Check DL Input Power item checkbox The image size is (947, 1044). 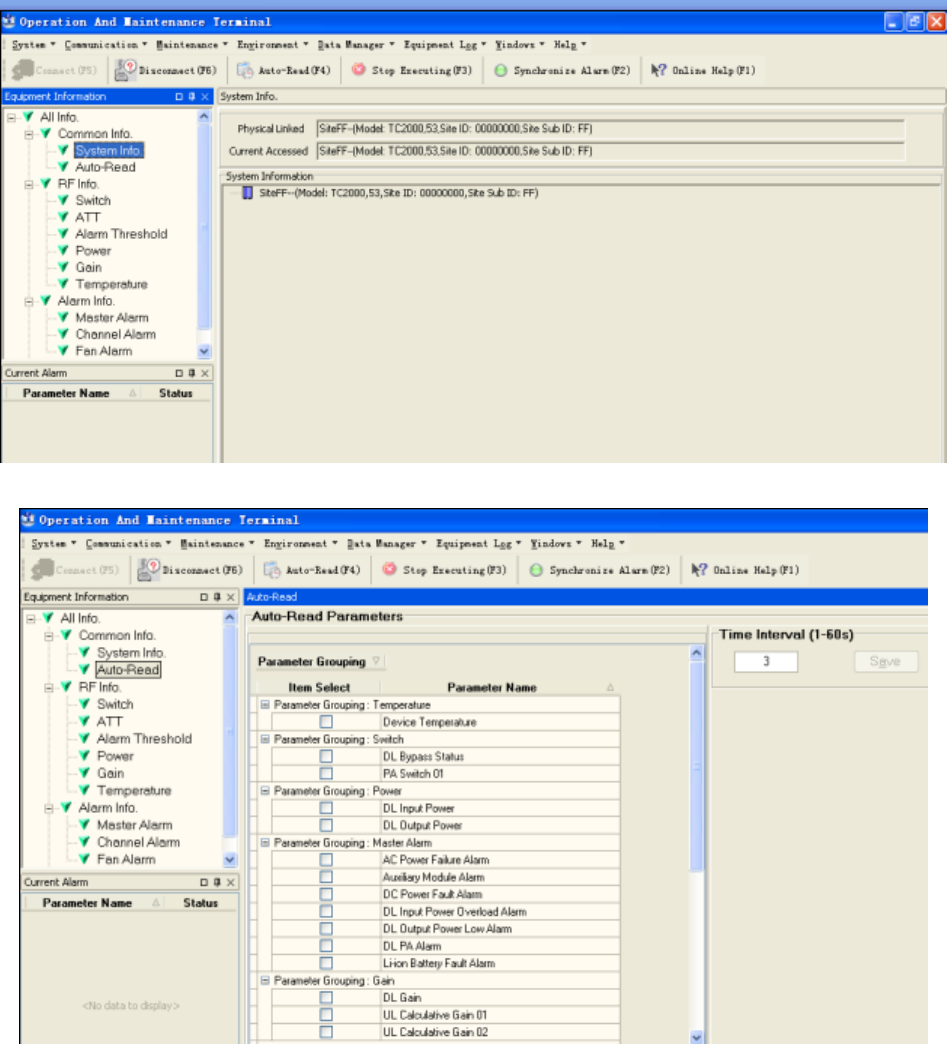coord(326,808)
